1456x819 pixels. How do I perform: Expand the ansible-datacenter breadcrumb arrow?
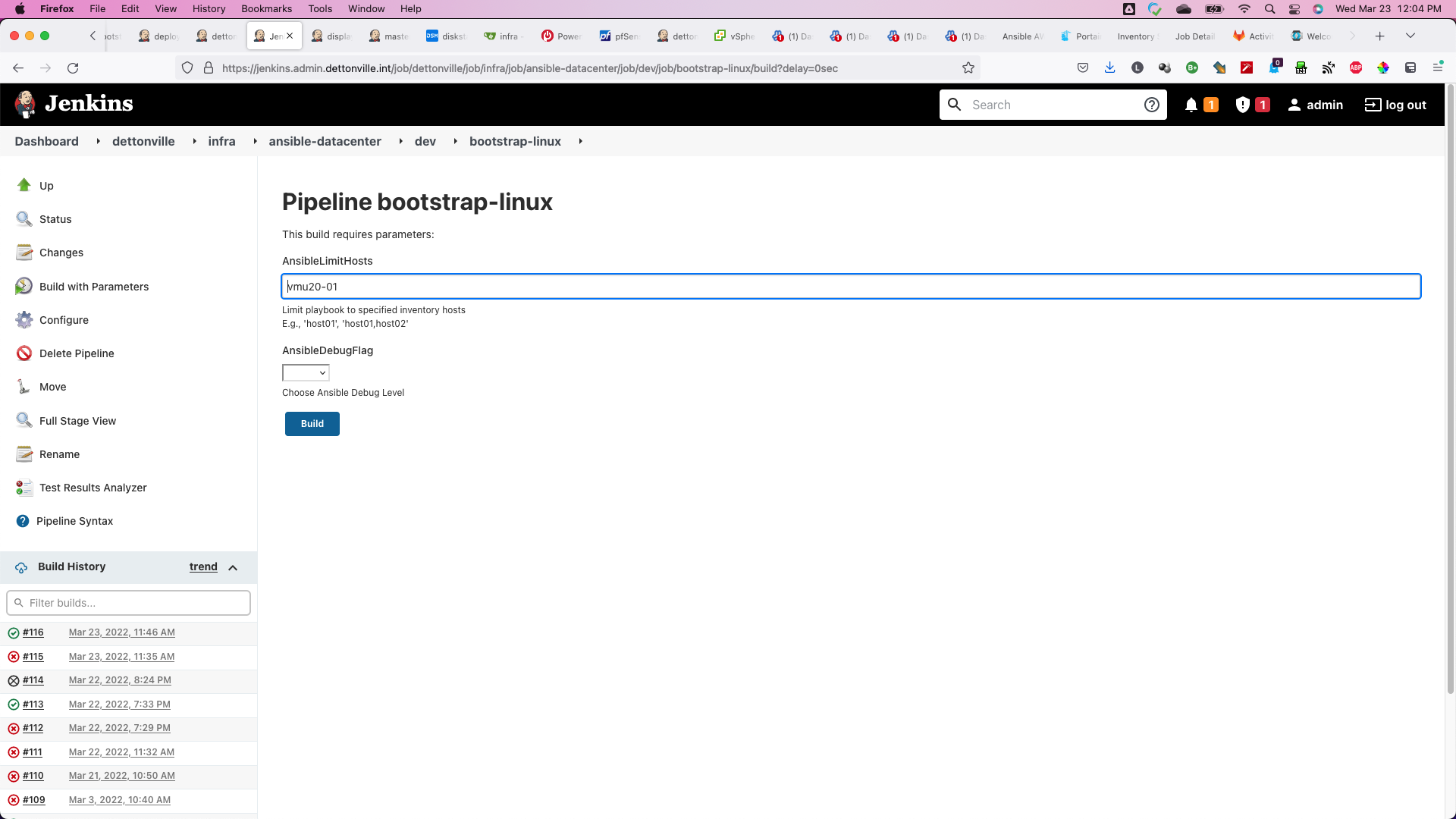click(400, 142)
